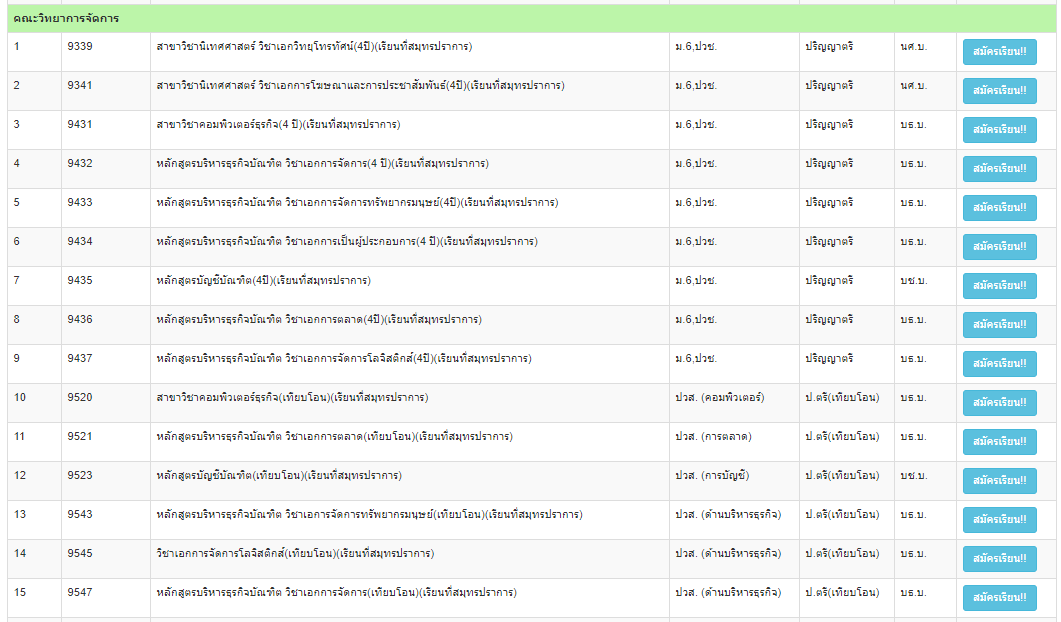Apply for program code 9433

coord(999,208)
